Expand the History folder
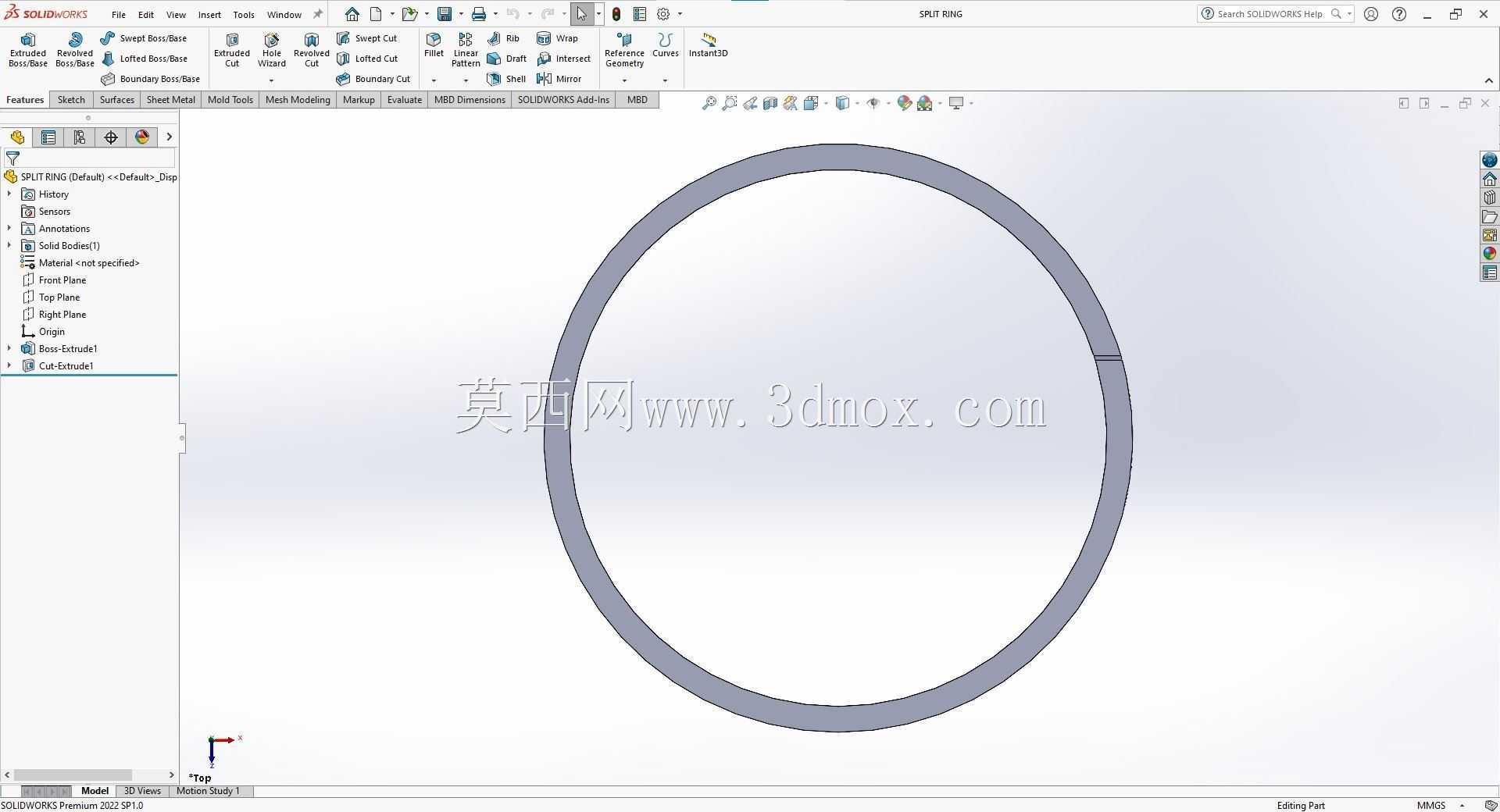The image size is (1500, 812). pos(9,194)
